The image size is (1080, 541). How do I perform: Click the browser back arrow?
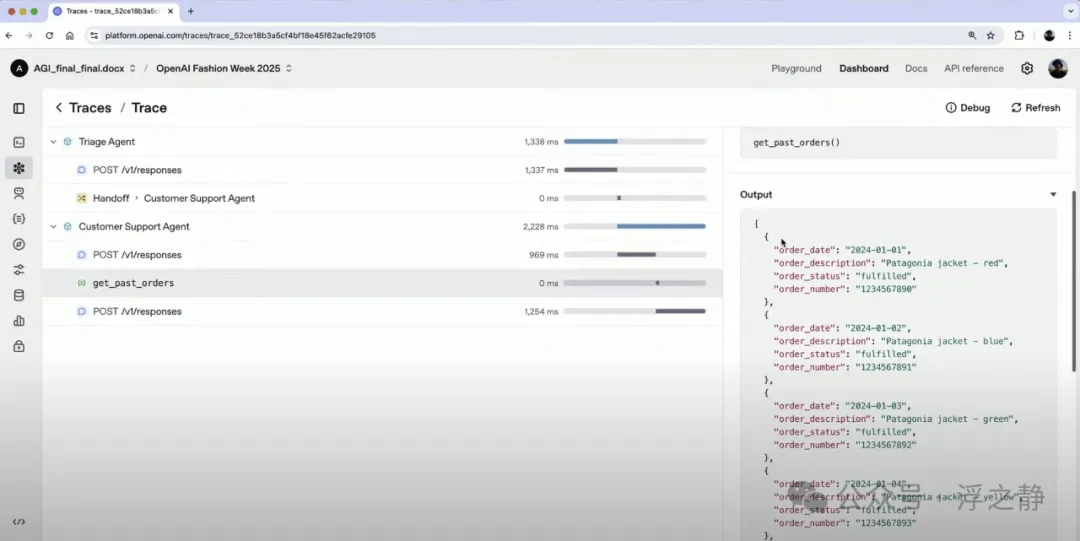pyautogui.click(x=9, y=35)
